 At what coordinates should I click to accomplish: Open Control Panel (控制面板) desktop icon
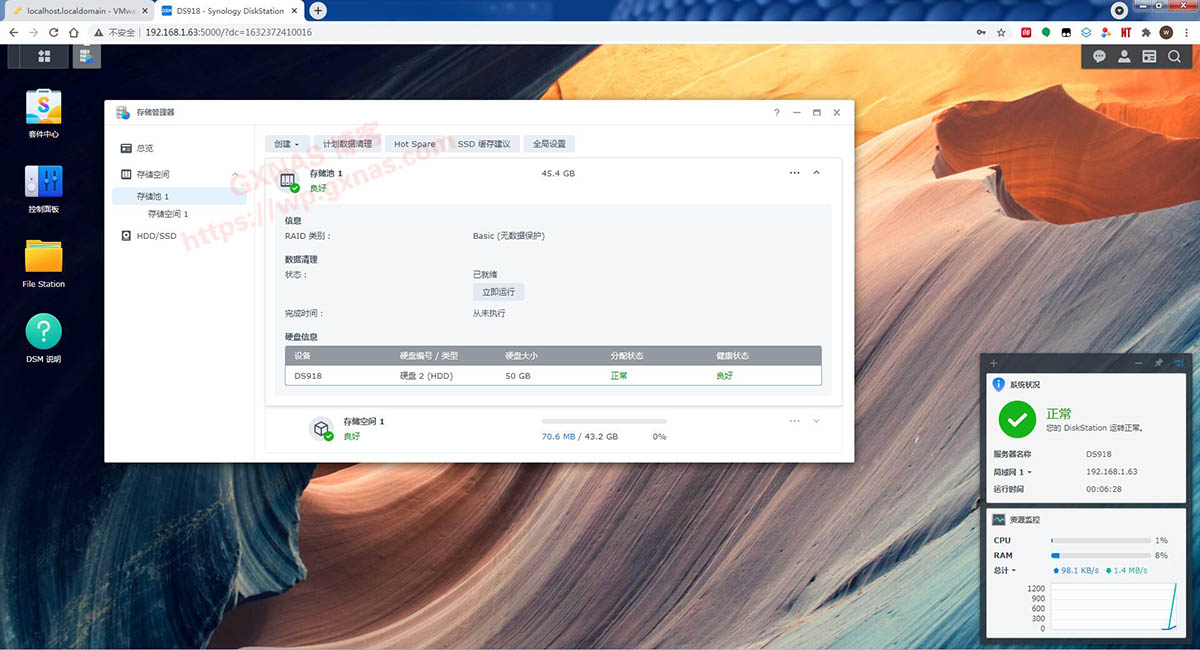point(43,182)
